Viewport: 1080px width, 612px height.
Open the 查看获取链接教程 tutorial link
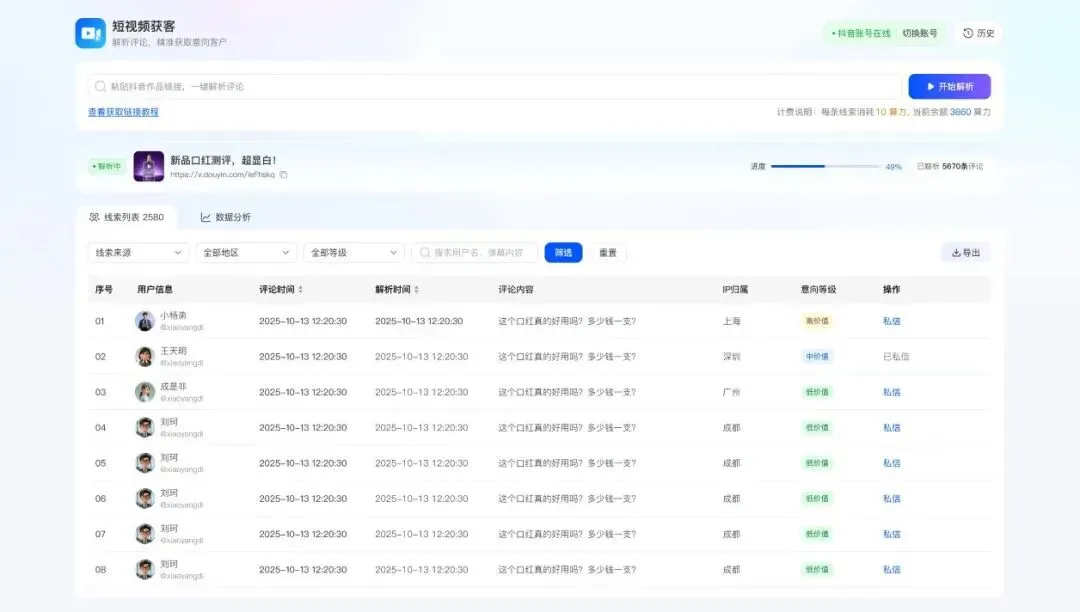click(x=124, y=110)
